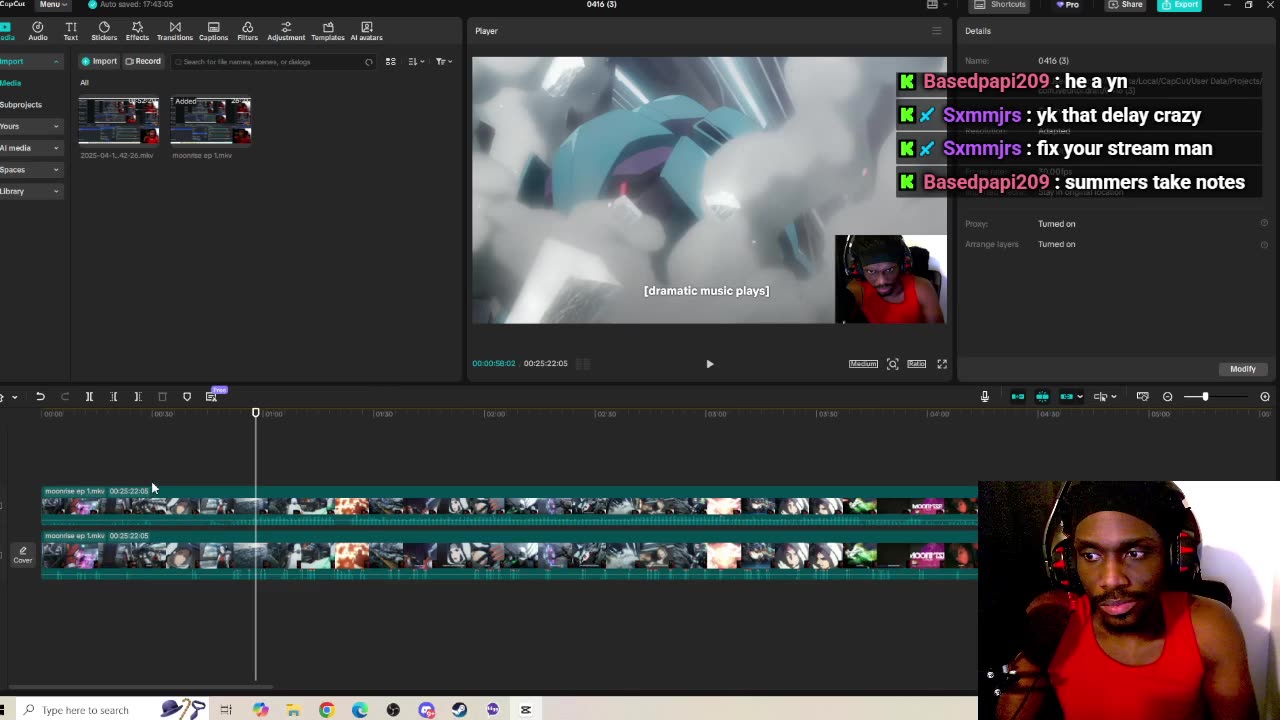This screenshot has width=1280, height=720.
Task: Click the Pro upgrade button
Action: tap(1068, 5)
